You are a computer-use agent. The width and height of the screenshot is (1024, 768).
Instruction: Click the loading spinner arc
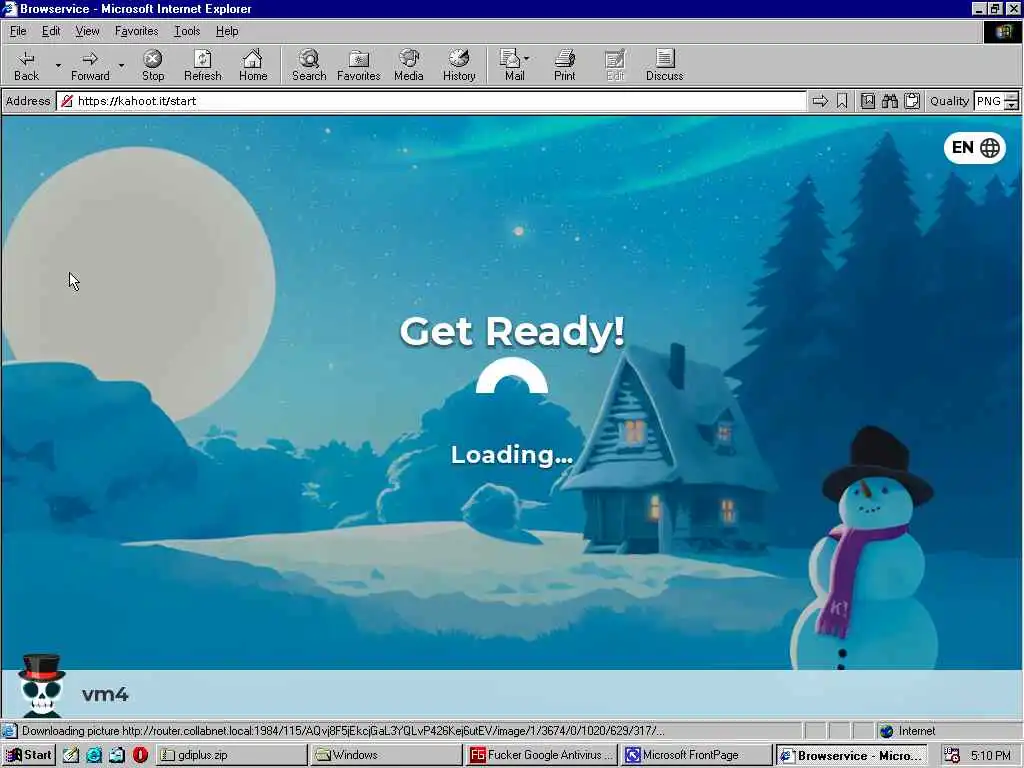click(512, 376)
